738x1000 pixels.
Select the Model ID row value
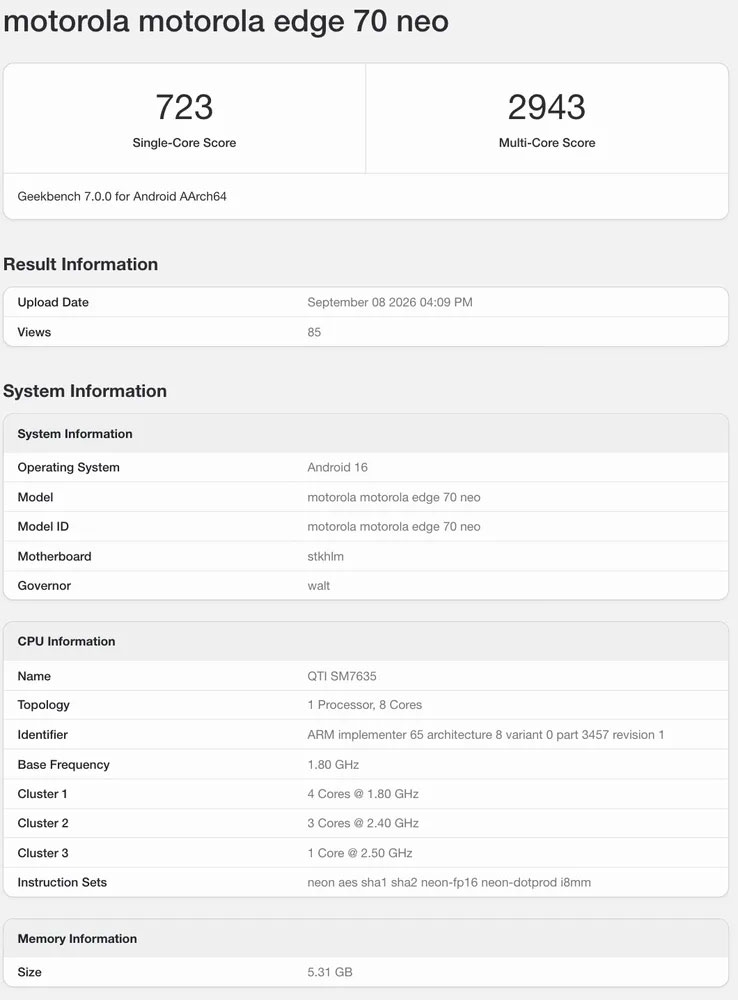(394, 527)
